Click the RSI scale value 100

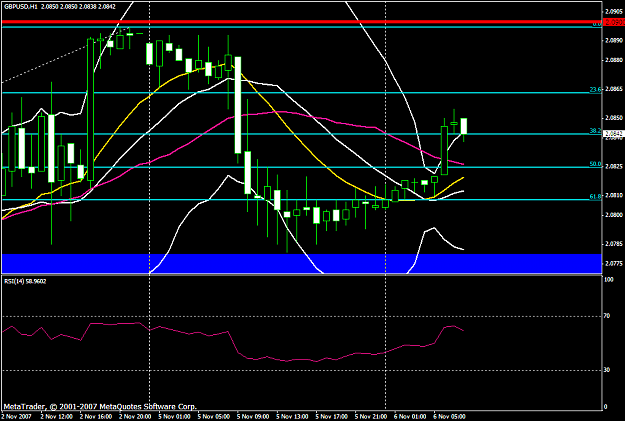pos(609,280)
